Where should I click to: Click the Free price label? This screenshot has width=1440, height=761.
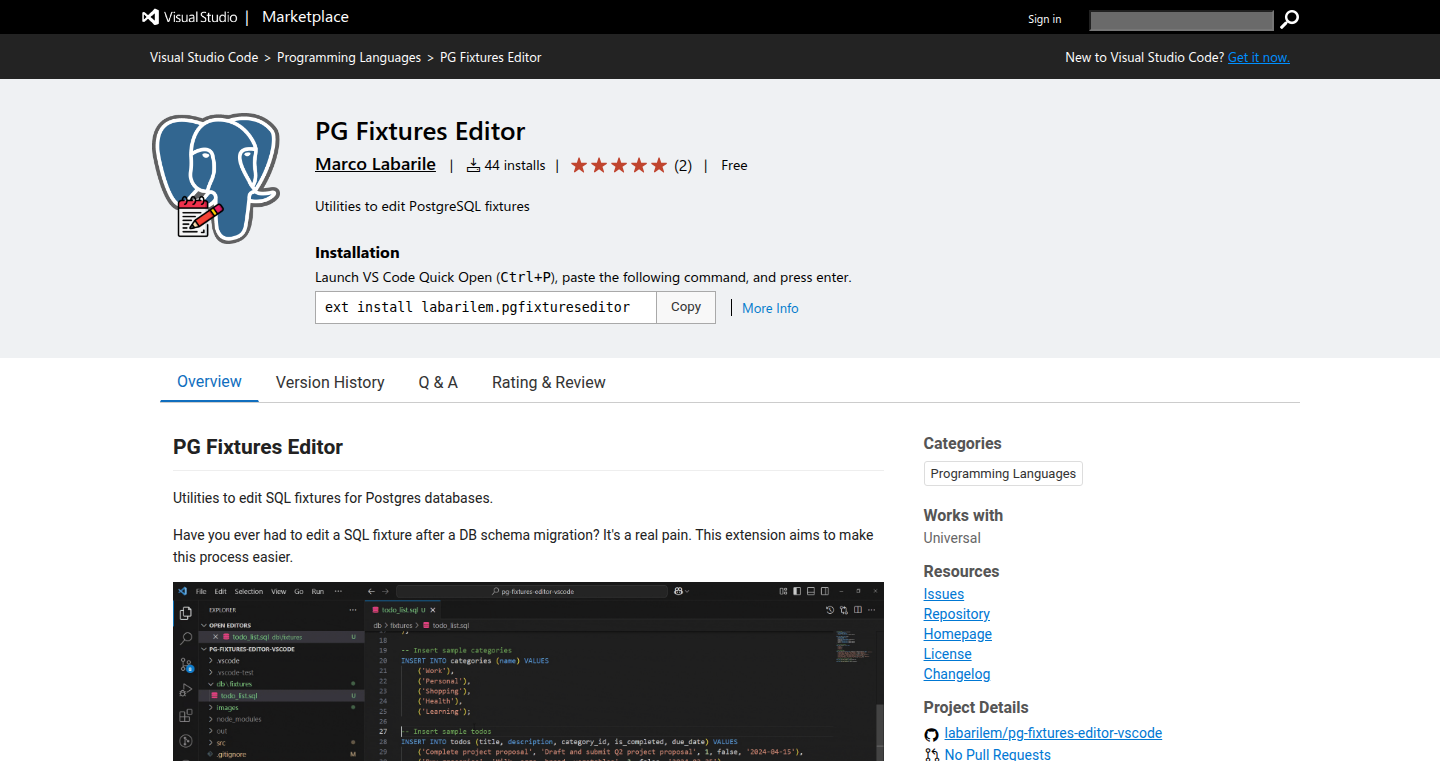(x=734, y=165)
